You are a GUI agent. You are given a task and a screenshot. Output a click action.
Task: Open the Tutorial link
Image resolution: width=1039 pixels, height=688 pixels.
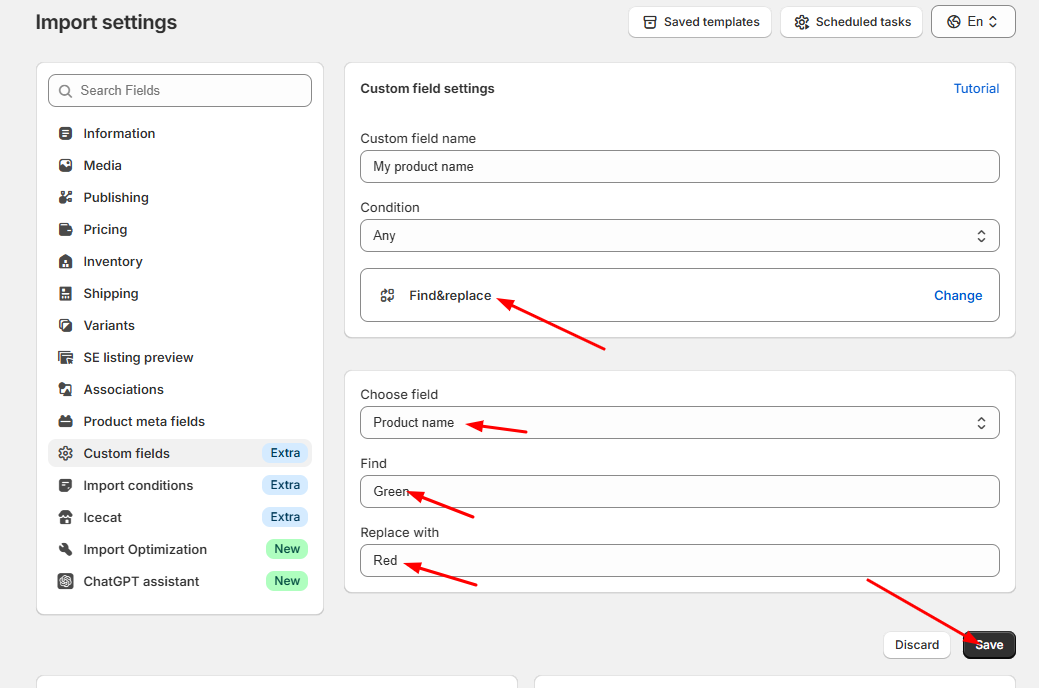click(x=976, y=88)
